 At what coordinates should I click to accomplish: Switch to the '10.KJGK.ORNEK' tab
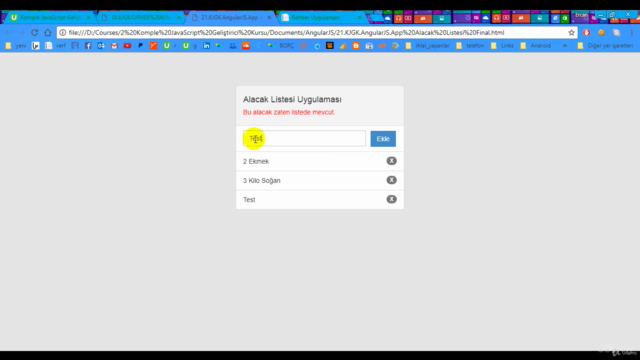140,18
